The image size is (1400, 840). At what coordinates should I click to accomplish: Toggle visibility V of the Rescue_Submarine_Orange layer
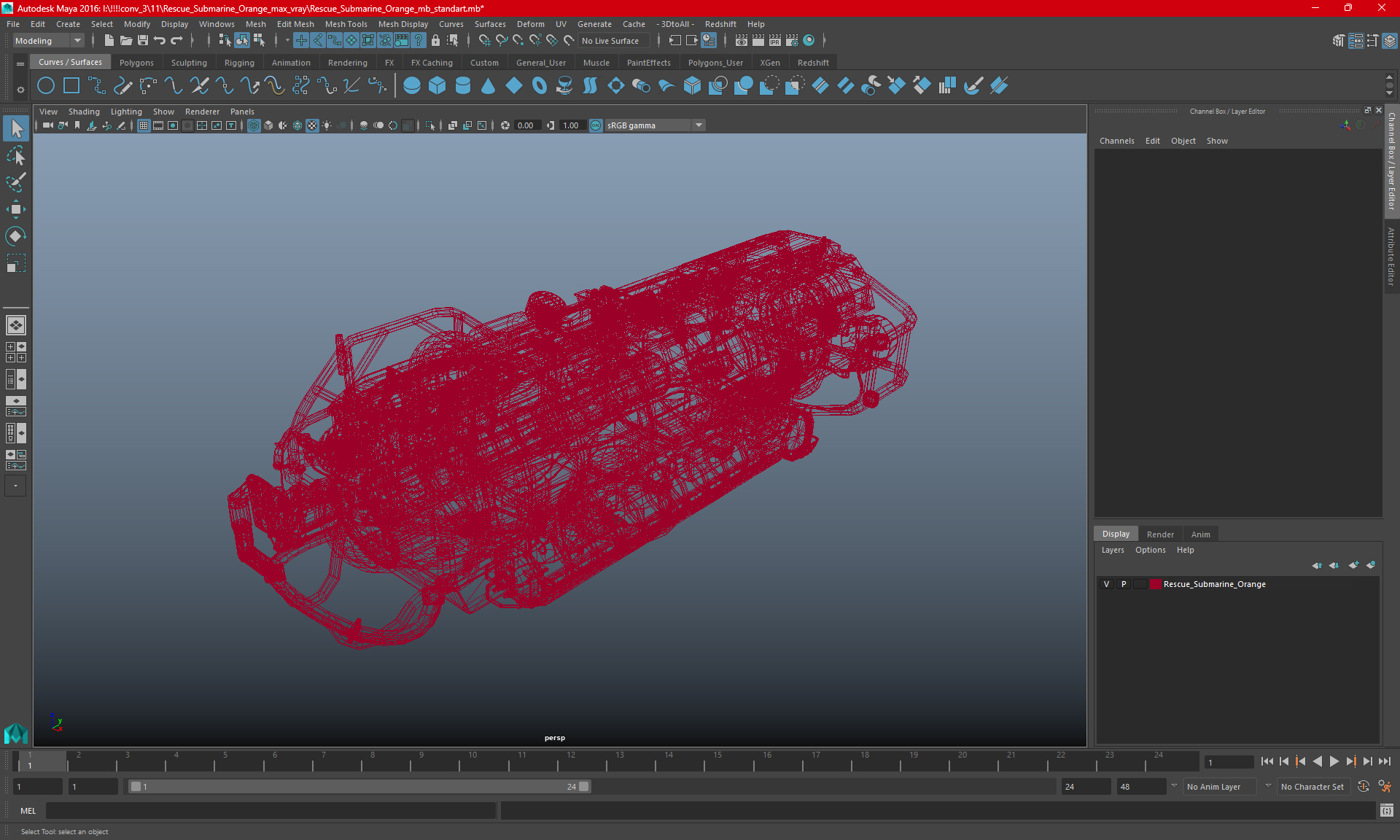pyautogui.click(x=1106, y=584)
